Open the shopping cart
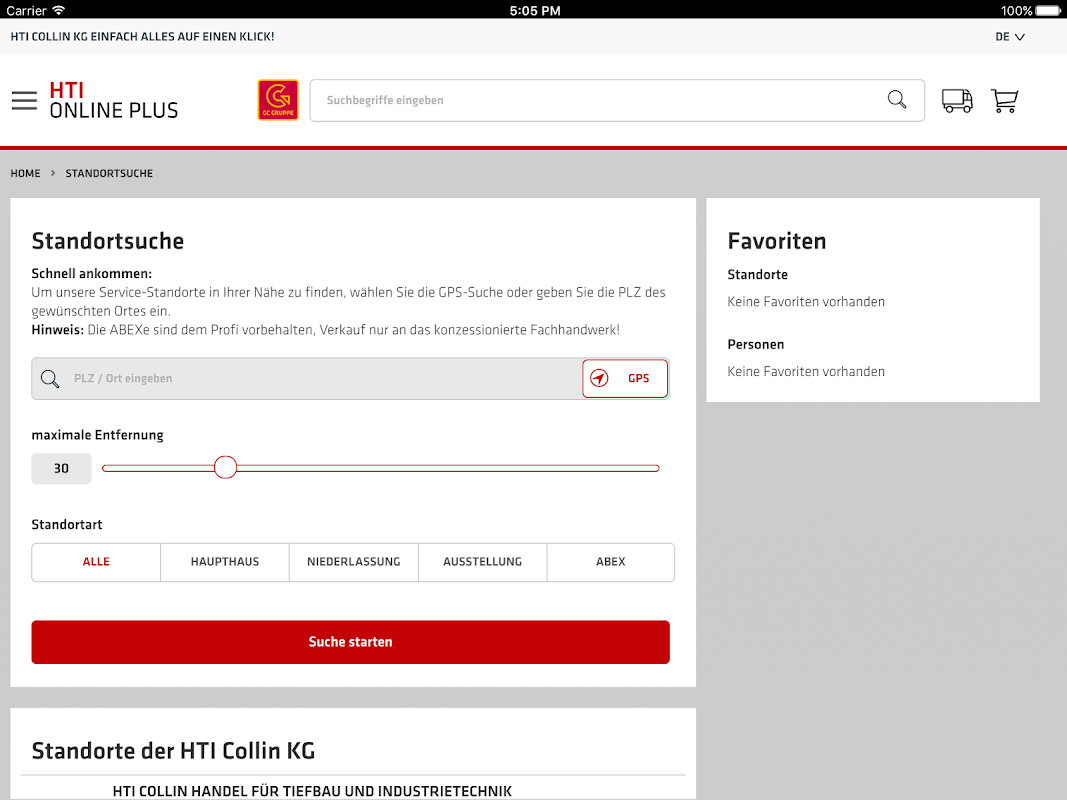 pyautogui.click(x=1004, y=101)
